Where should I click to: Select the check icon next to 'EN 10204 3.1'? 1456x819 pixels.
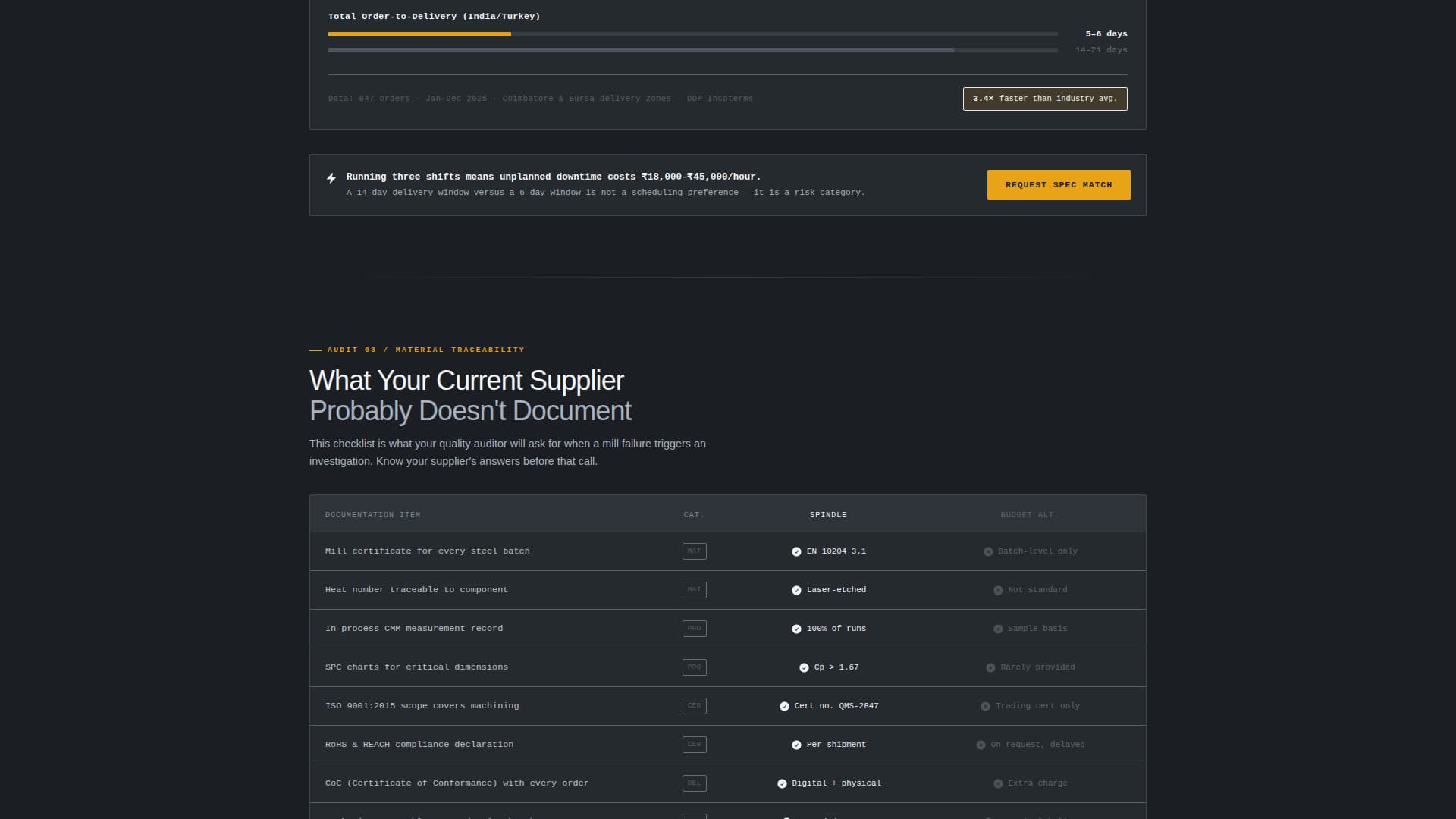[796, 552]
